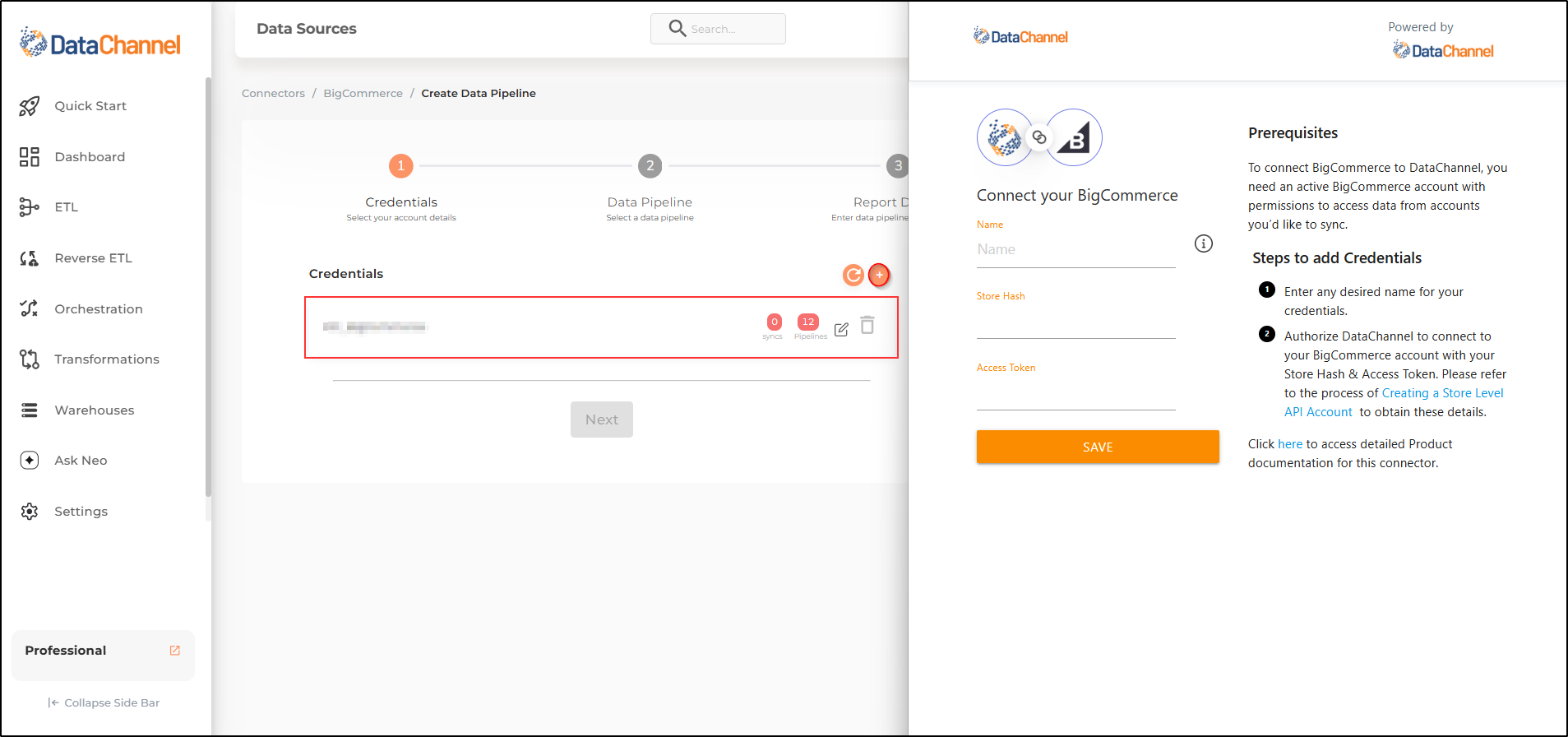The width and height of the screenshot is (1568, 737).
Task: Navigate to Transformations
Action: (107, 359)
